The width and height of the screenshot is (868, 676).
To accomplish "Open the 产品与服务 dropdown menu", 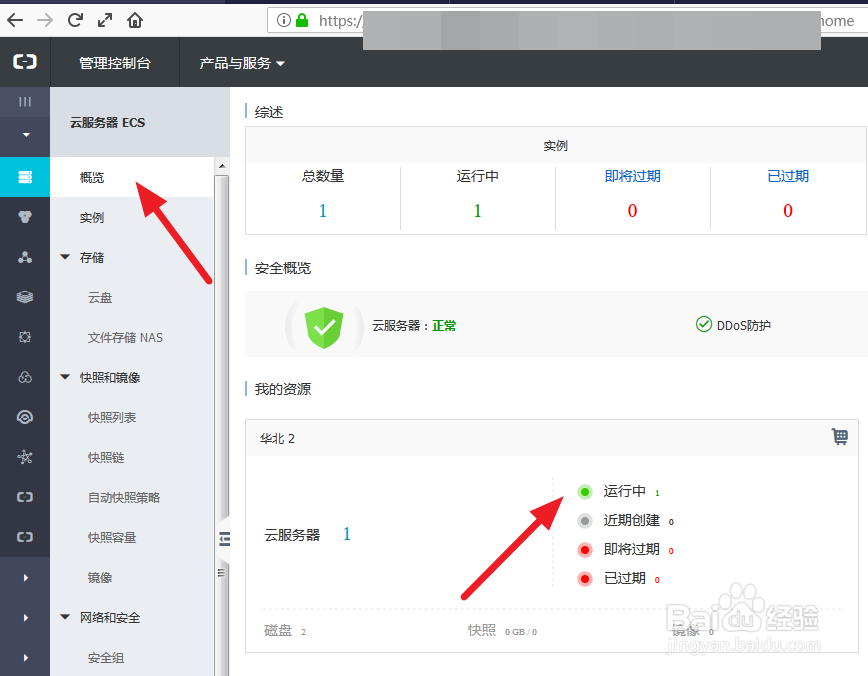I will 241,63.
